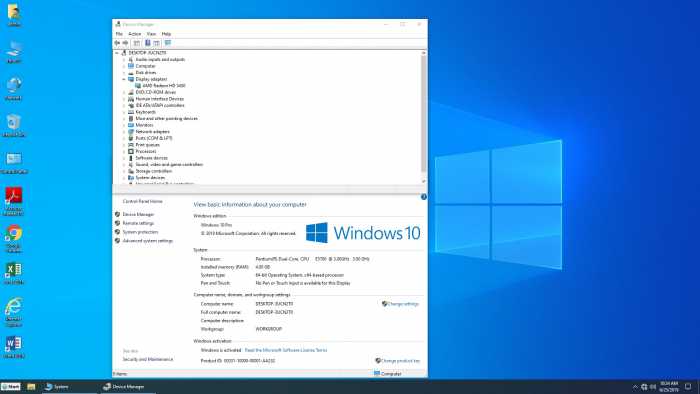Viewport: 700px width, 394px height.
Task: Open the Adobe Acrobat Reader desktop shortcut
Action: point(14,201)
